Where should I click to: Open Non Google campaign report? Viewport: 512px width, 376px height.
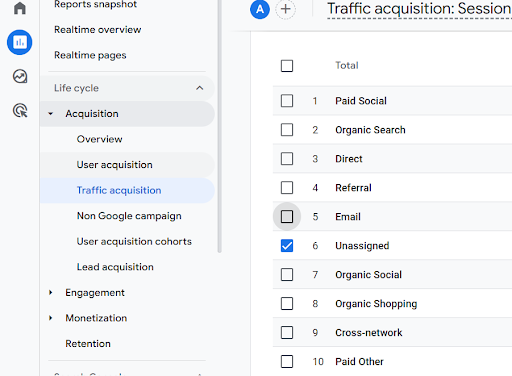(129, 216)
